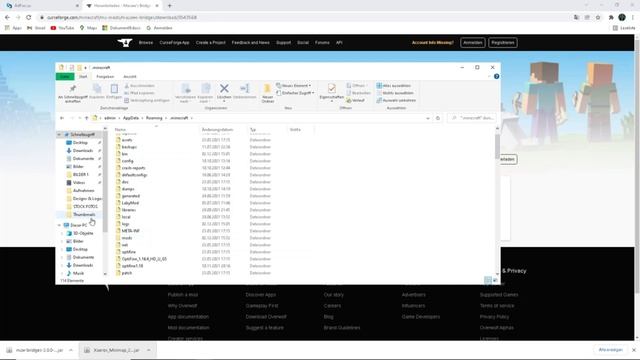640x360 pixels.
Task: Click the Löschen X icon
Action: click(224, 88)
